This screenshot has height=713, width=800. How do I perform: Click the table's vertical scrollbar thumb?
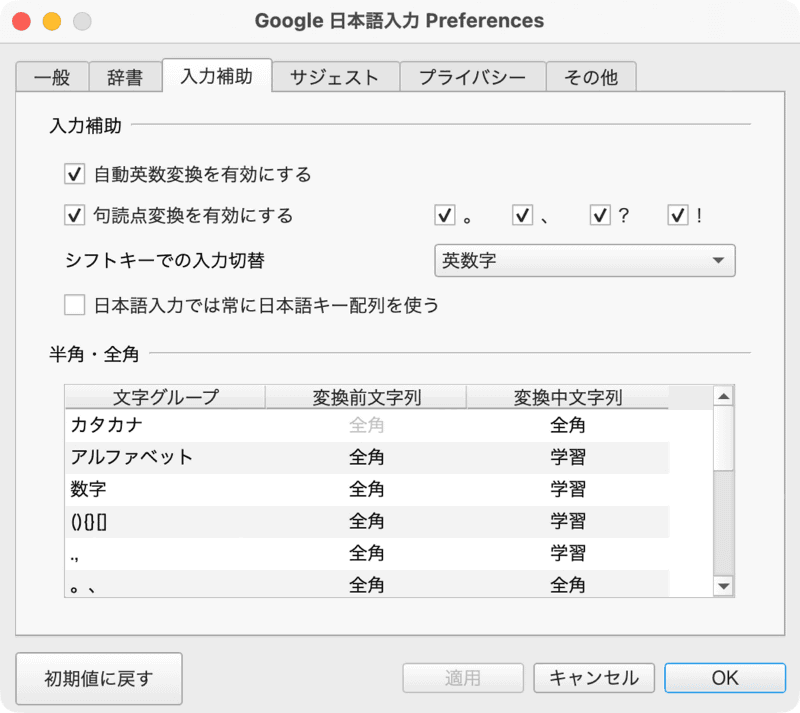click(x=723, y=438)
